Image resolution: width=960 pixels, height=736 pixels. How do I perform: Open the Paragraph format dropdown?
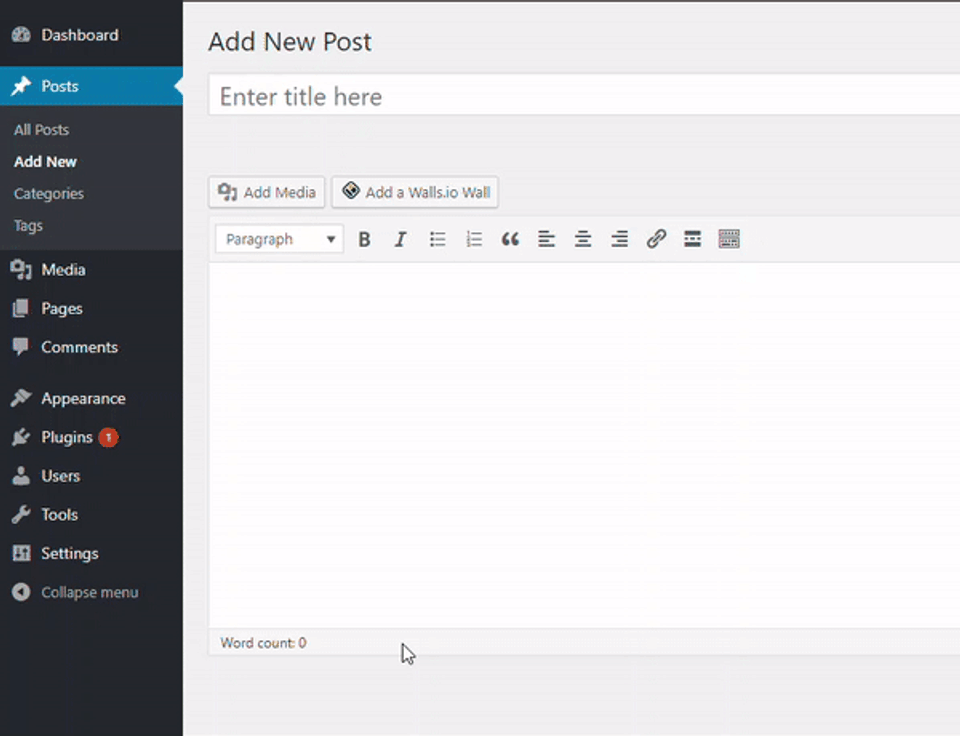point(279,239)
